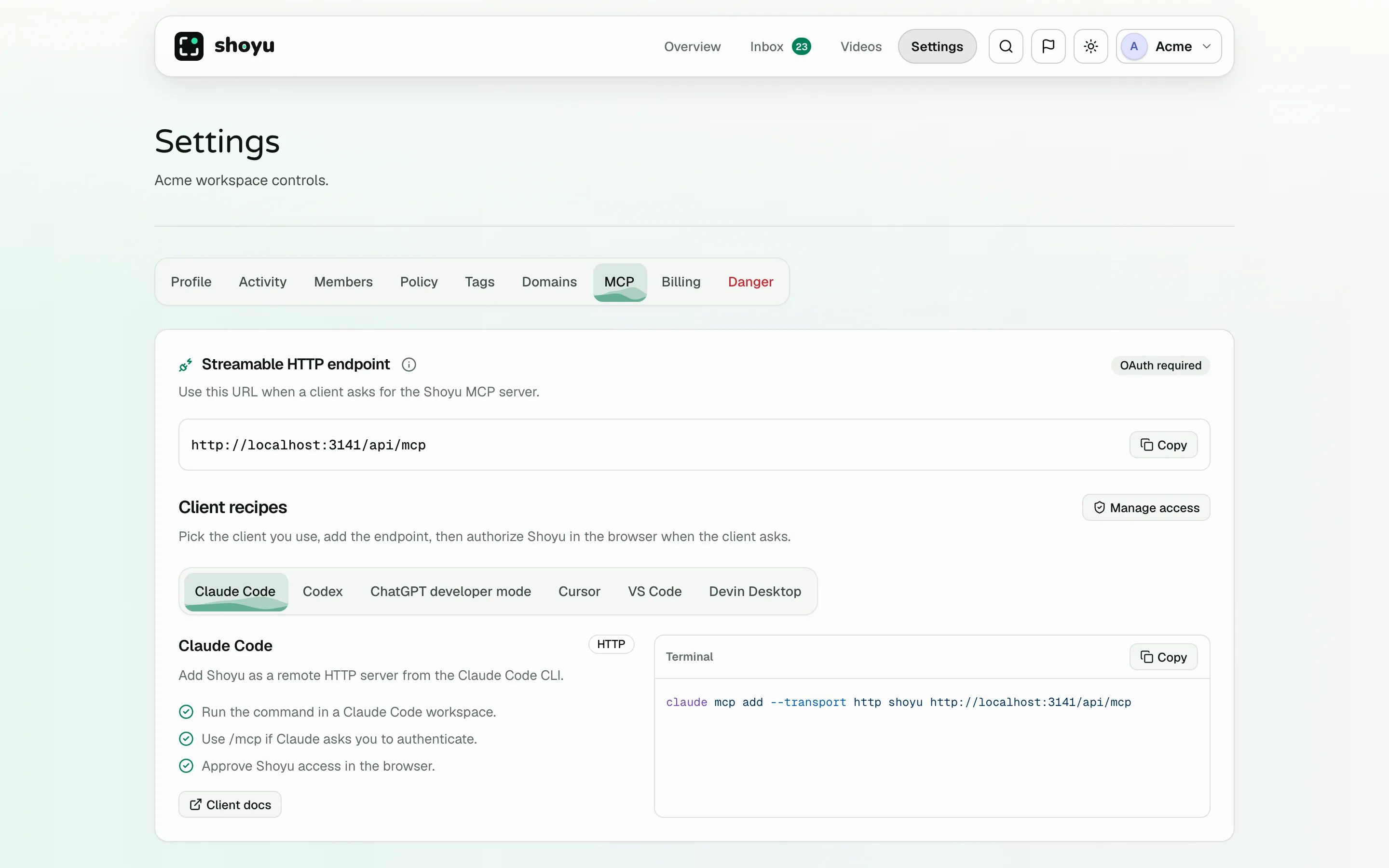Select the Tags settings tab

479,282
